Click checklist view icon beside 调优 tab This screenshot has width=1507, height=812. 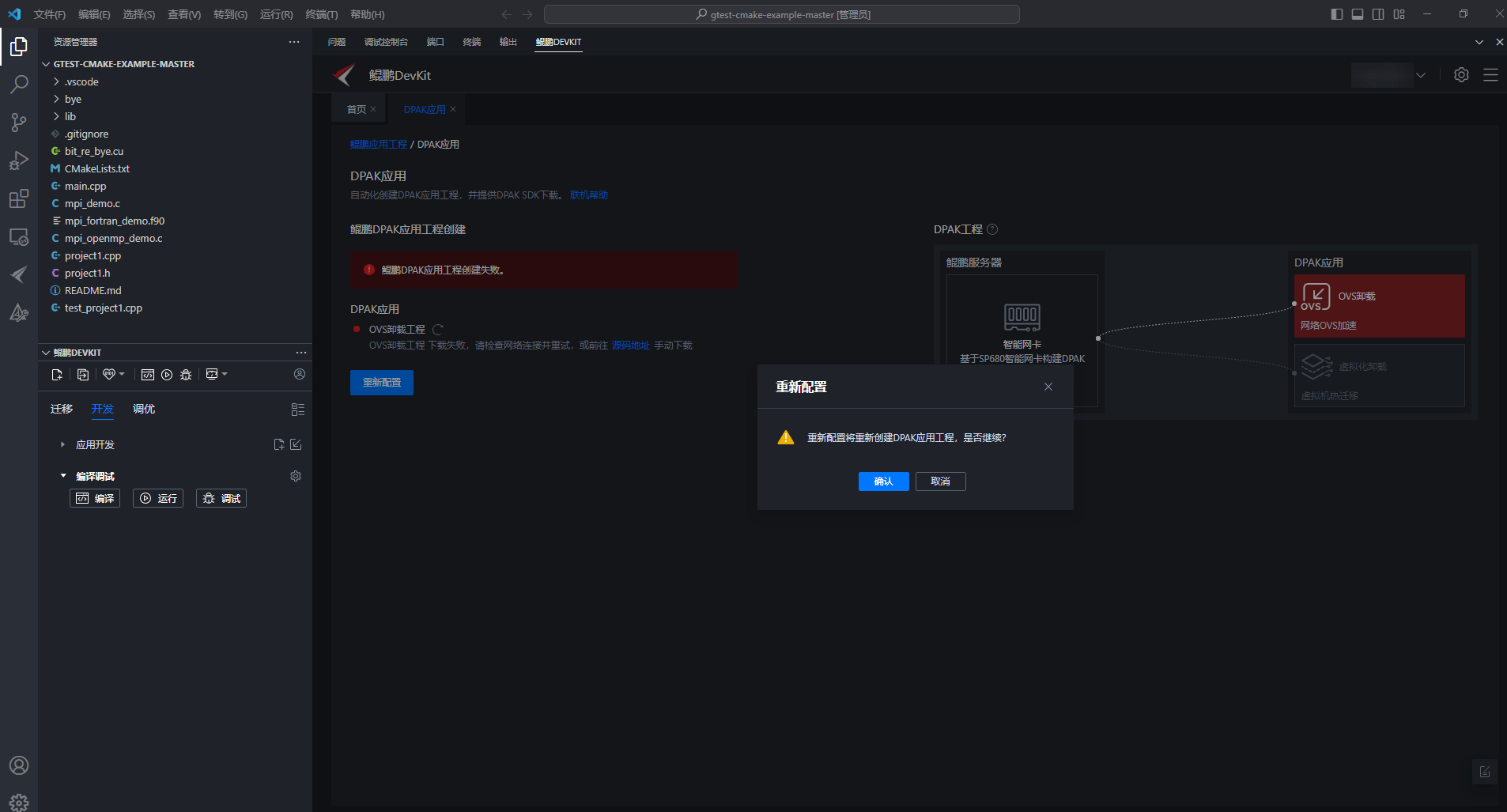tap(298, 410)
